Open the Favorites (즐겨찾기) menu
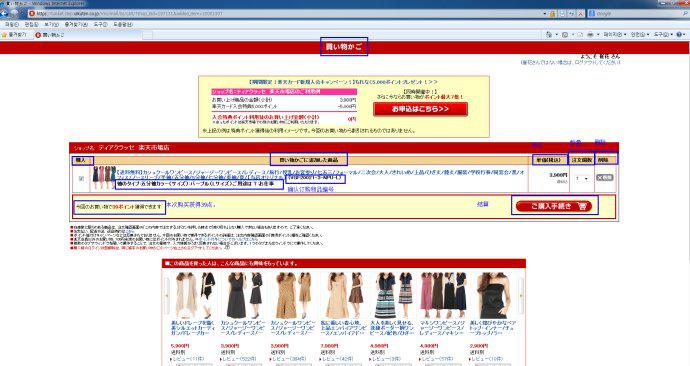Screen dimensions: 690x366 (x=76, y=25)
